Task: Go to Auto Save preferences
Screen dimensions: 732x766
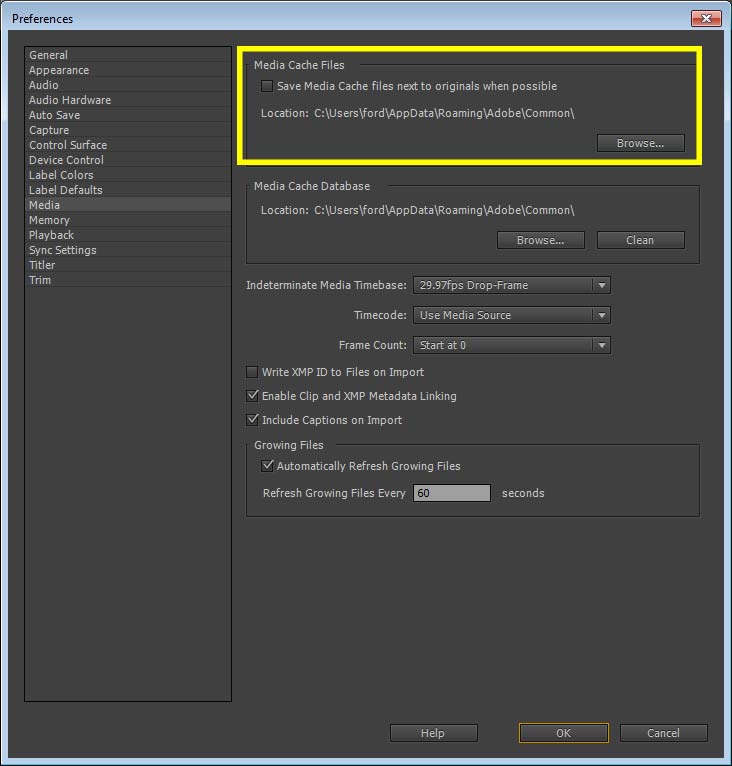Action: coord(128,115)
